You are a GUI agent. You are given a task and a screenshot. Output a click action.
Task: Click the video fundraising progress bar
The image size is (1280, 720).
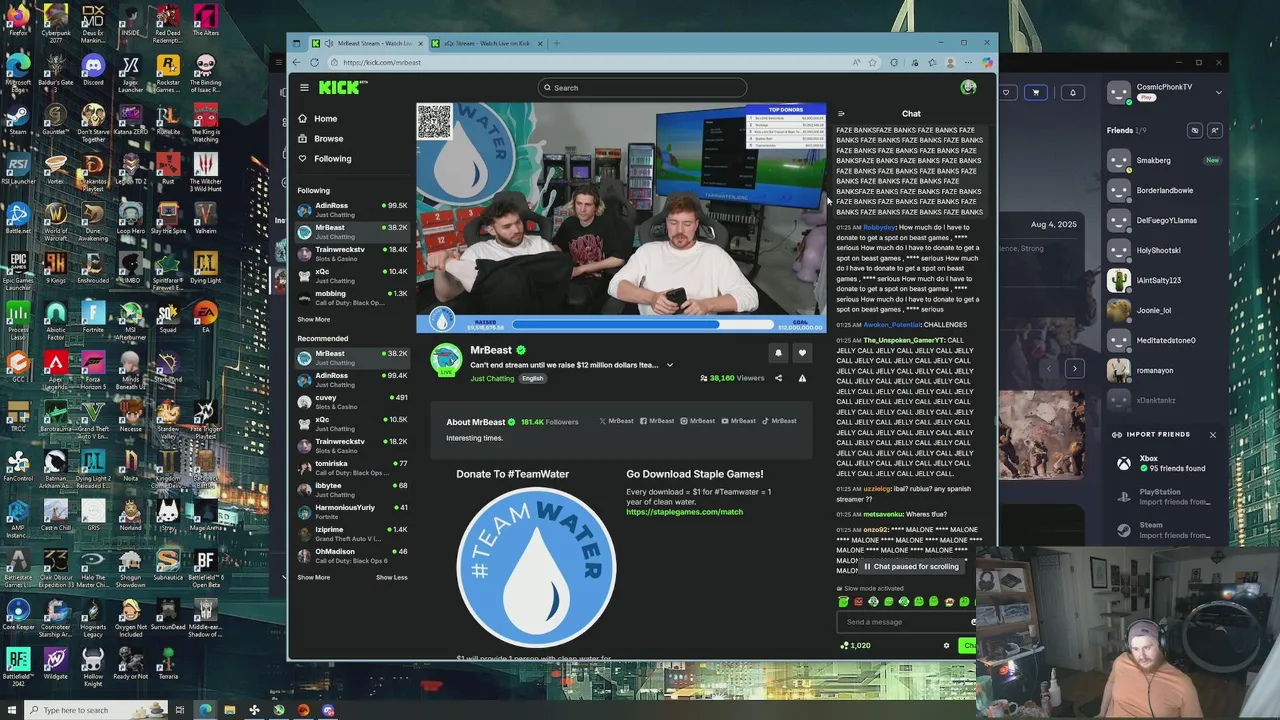pyautogui.click(x=642, y=324)
